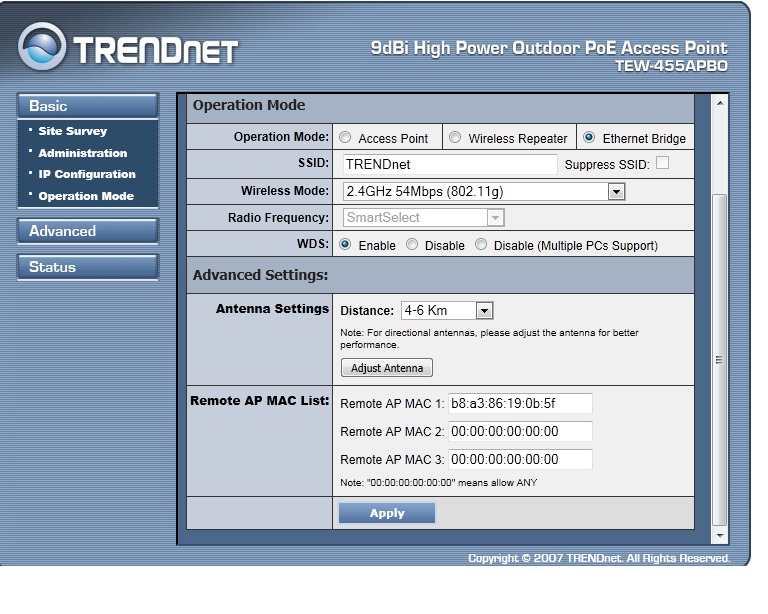Image resolution: width=768 pixels, height=614 pixels.
Task: Select the Wireless Repeater radio button
Action: tap(454, 139)
